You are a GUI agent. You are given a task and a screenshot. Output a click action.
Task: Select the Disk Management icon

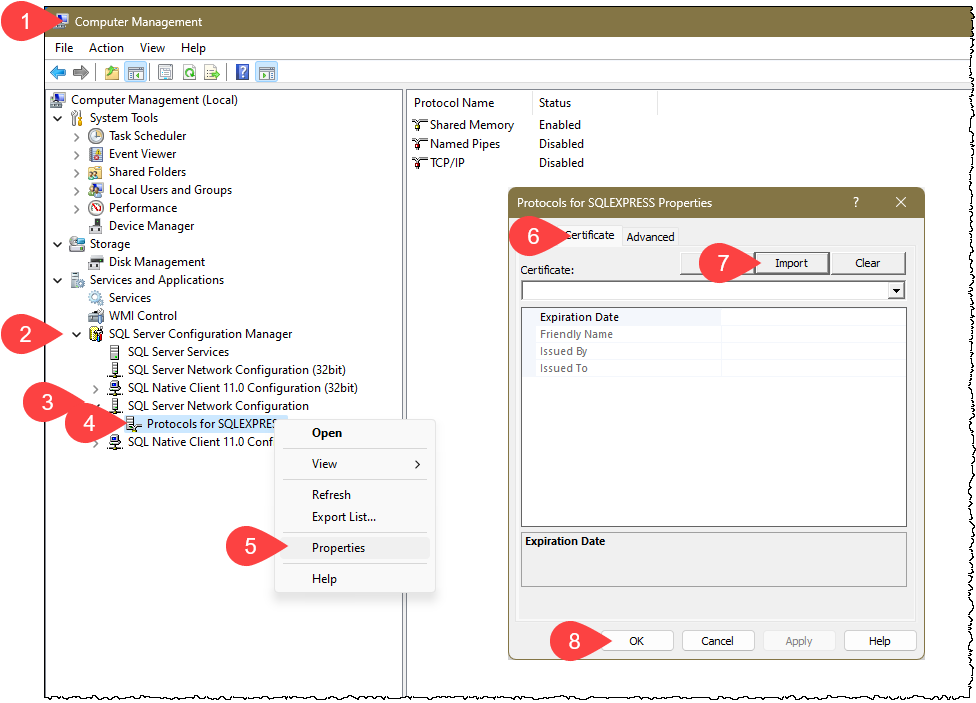click(96, 262)
